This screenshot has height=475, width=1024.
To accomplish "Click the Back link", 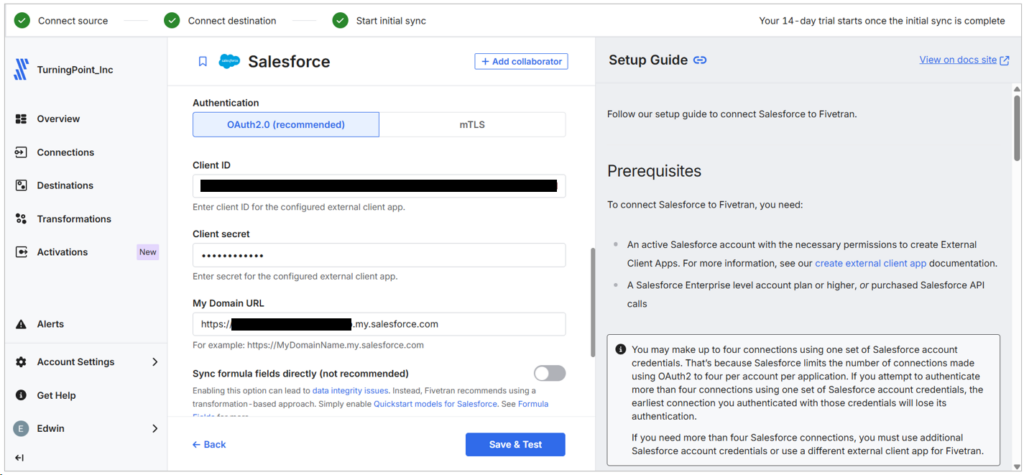I will [x=209, y=444].
